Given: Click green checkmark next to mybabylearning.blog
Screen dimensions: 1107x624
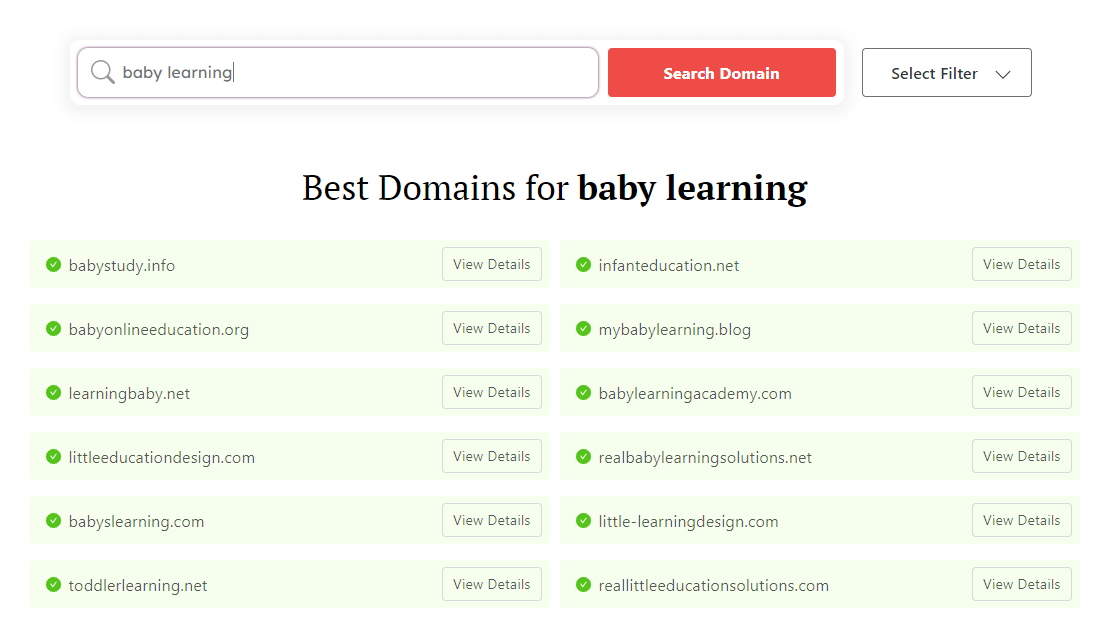Looking at the screenshot, I should click(584, 329).
